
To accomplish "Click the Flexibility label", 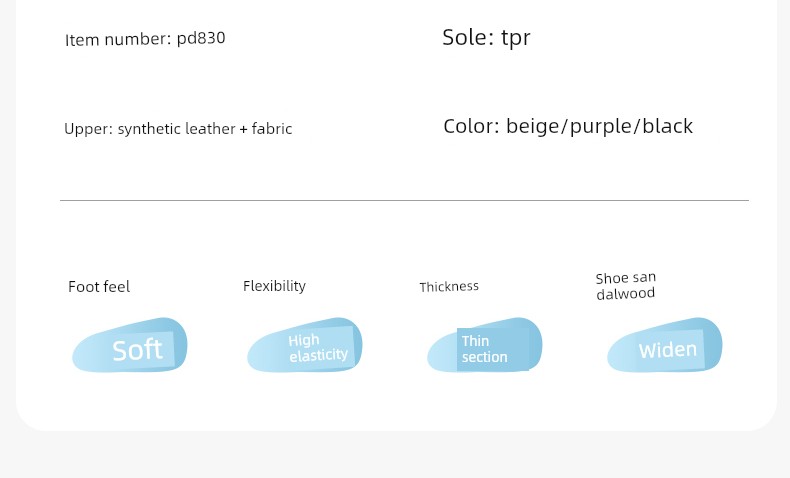I will click(274, 286).
